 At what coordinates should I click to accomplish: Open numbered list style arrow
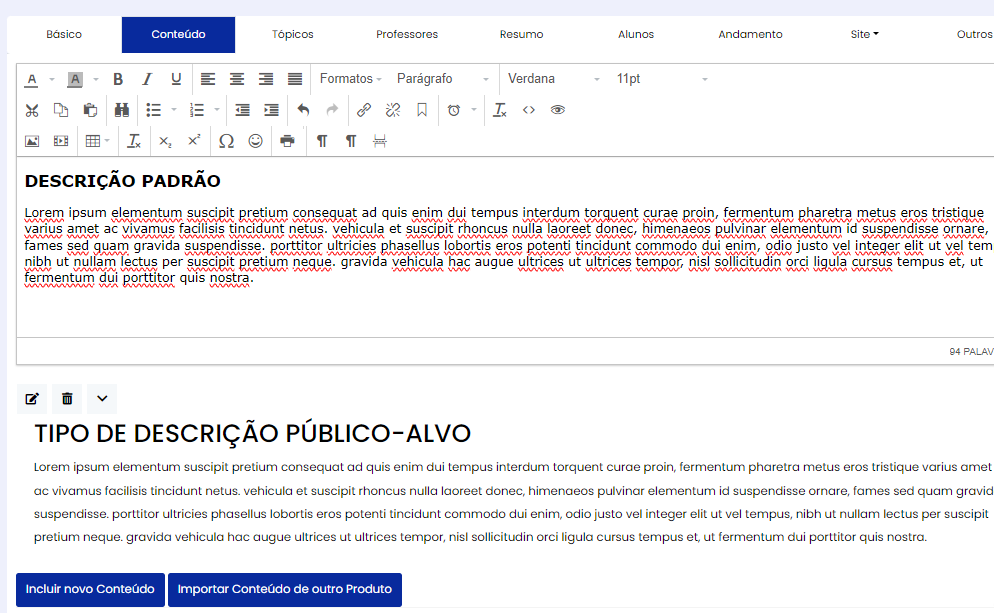point(217,110)
